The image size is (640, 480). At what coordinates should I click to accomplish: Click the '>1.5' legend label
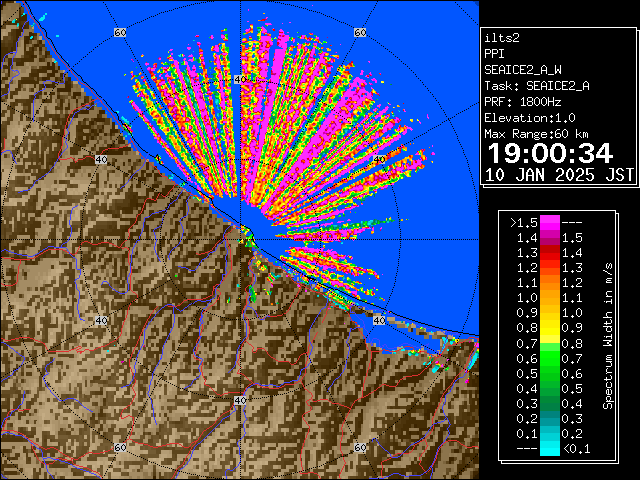tap(524, 223)
